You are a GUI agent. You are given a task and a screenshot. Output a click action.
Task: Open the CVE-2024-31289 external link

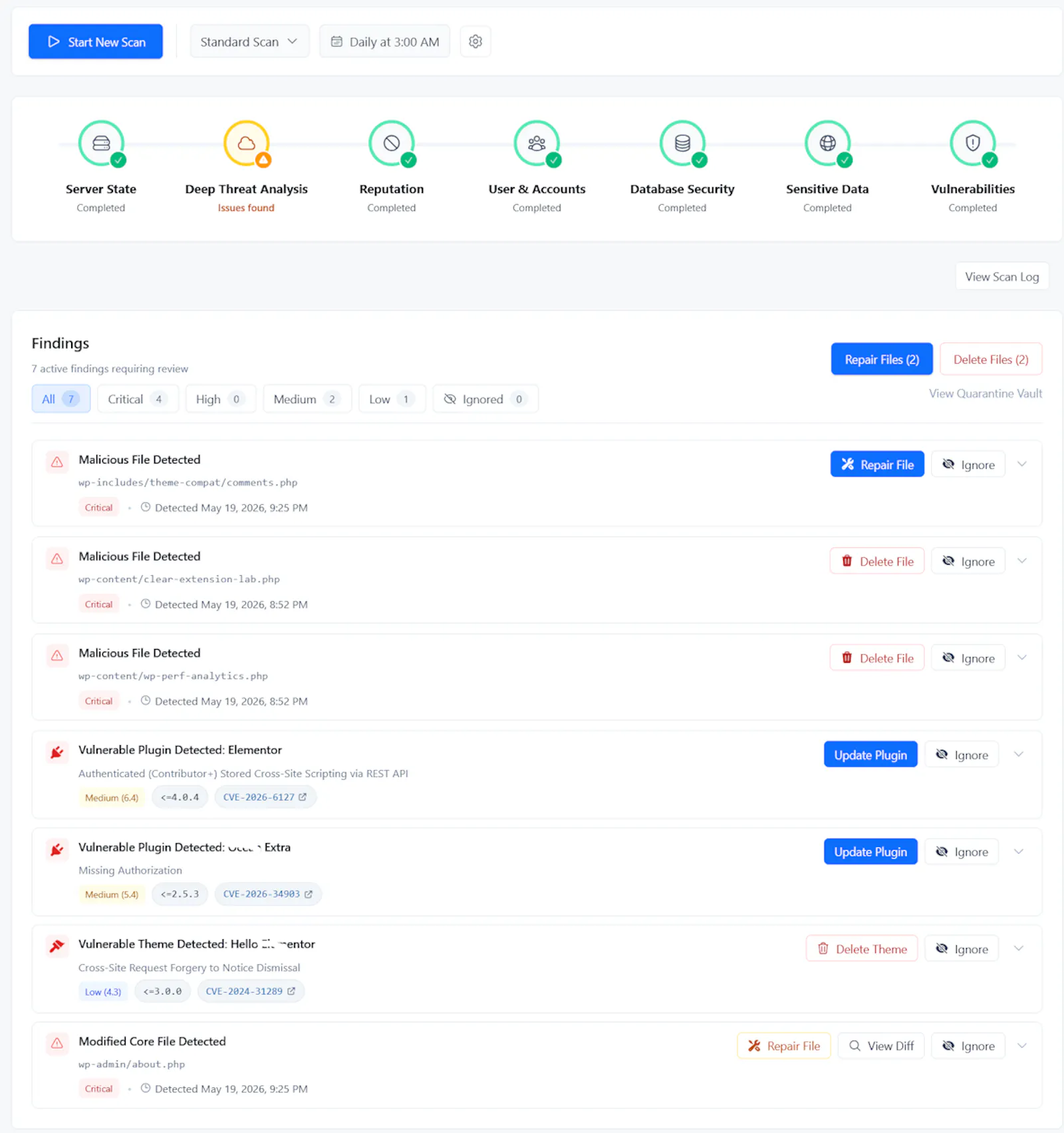click(251, 991)
